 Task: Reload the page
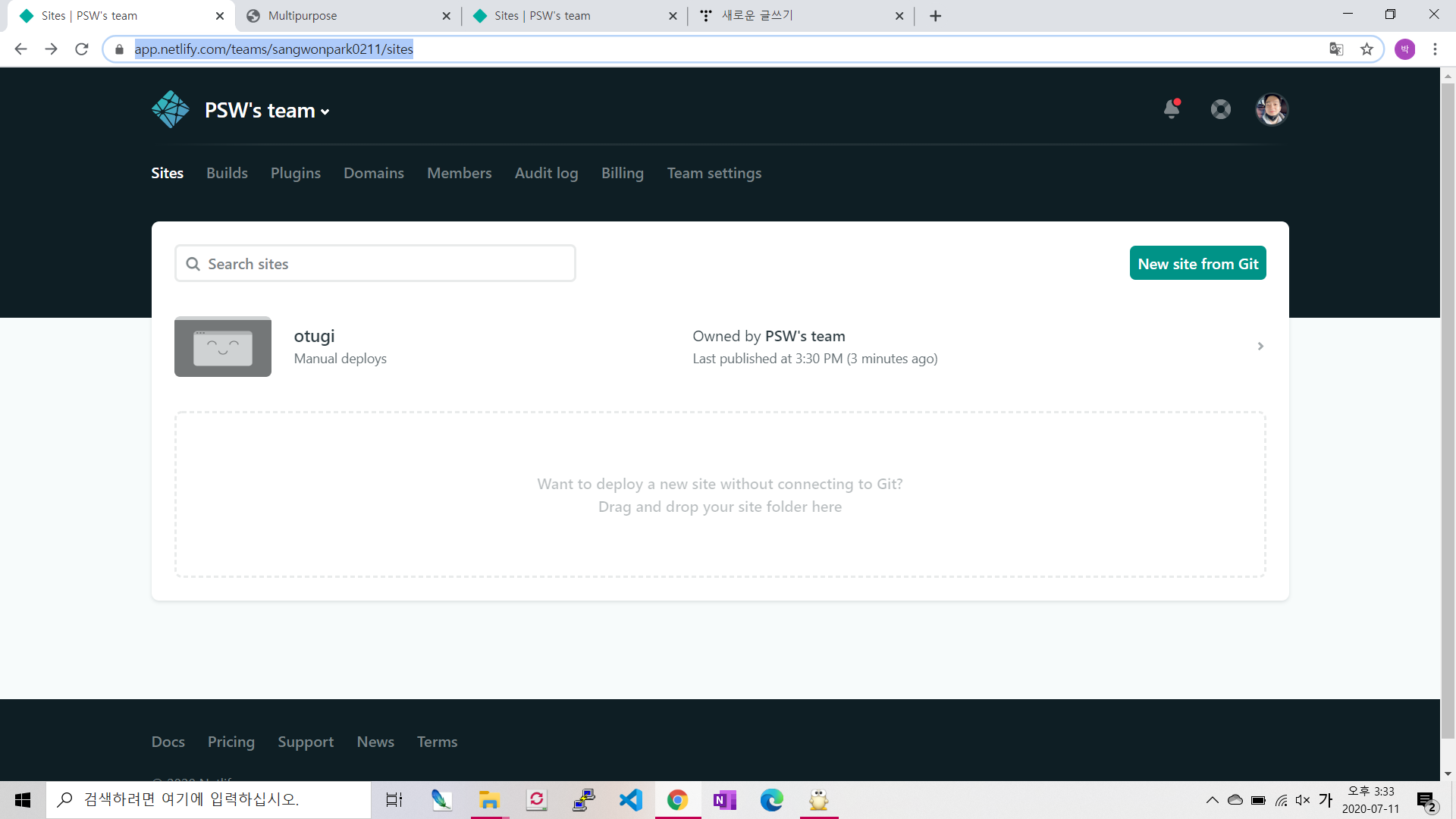(82, 49)
